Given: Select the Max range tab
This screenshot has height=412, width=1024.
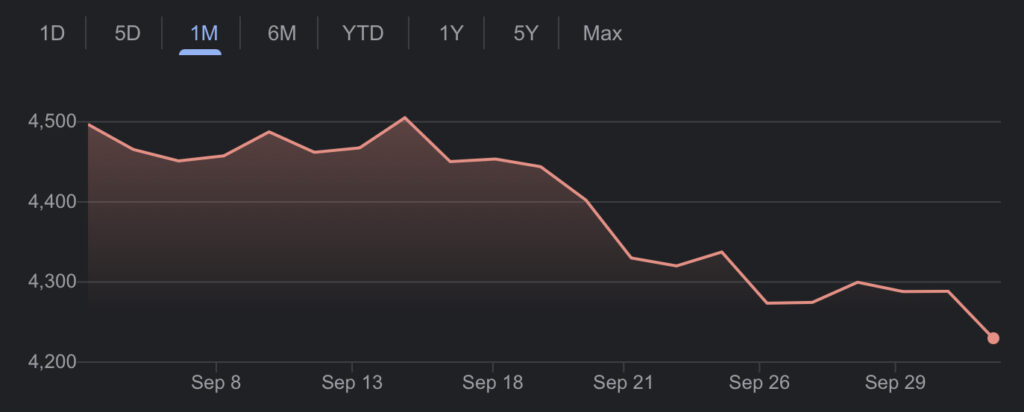Looking at the screenshot, I should [x=602, y=33].
